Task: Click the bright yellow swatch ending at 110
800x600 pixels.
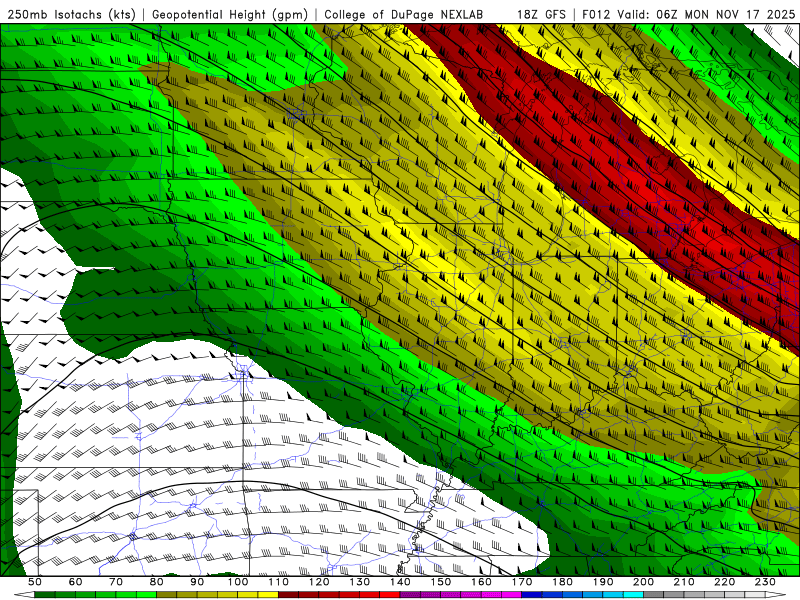Action: coord(268,594)
